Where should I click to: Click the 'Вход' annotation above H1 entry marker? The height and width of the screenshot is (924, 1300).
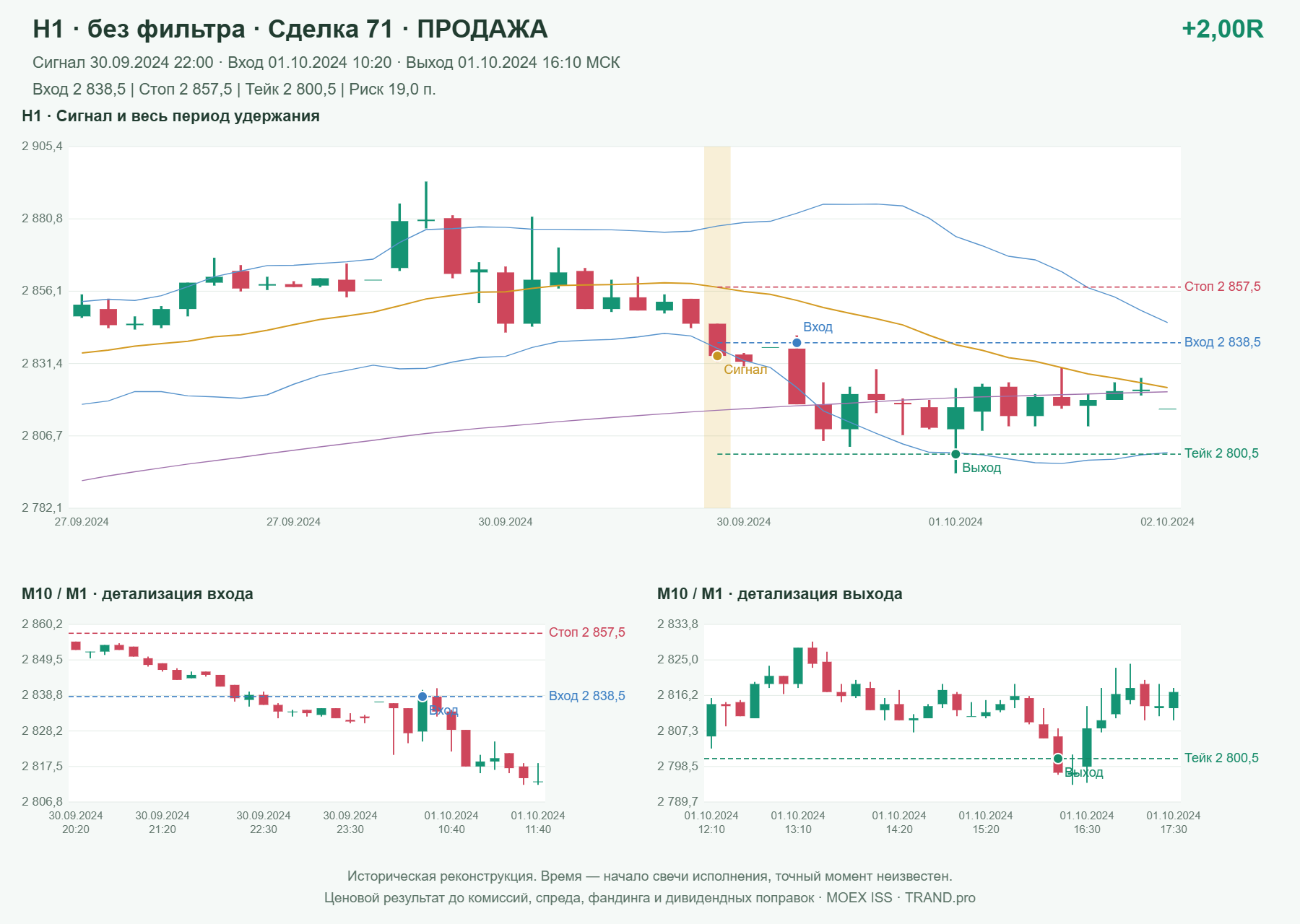pyautogui.click(x=818, y=327)
